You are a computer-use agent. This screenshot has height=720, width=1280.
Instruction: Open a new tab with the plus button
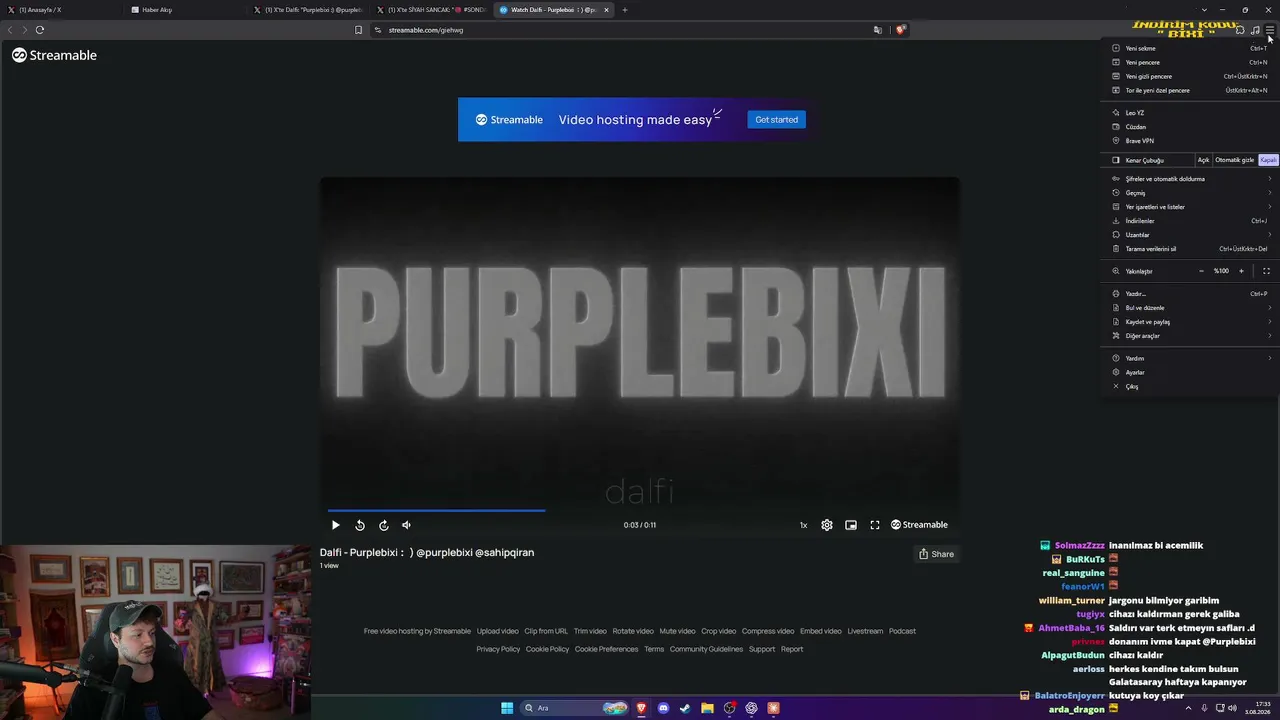point(625,10)
